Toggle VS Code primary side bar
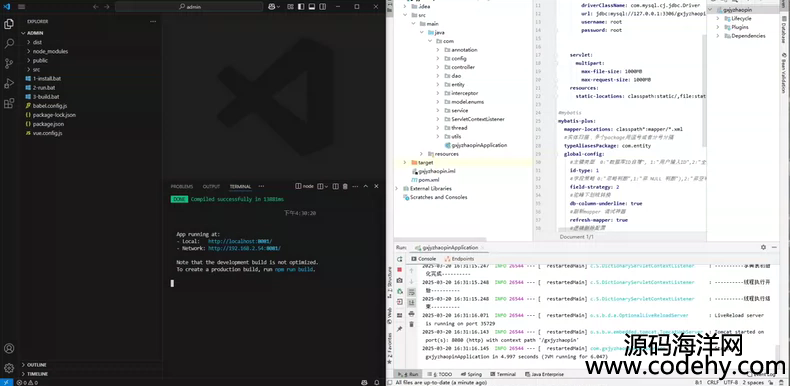This screenshot has width=790, height=386. (x=301, y=7)
